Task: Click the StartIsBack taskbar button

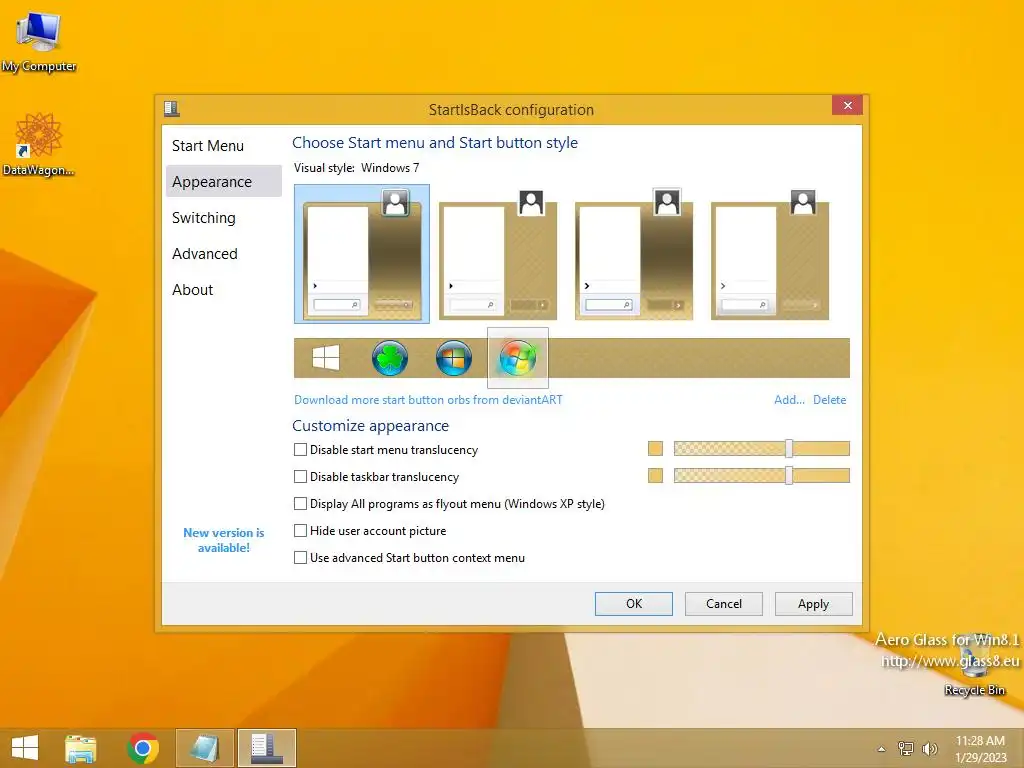Action: click(x=267, y=748)
